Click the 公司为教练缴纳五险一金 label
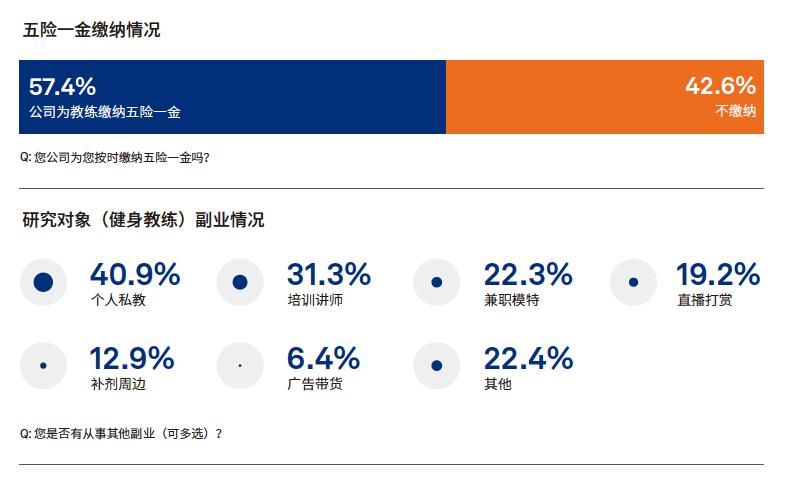Image resolution: width=792 pixels, height=484 pixels. pyautogui.click(x=105, y=113)
